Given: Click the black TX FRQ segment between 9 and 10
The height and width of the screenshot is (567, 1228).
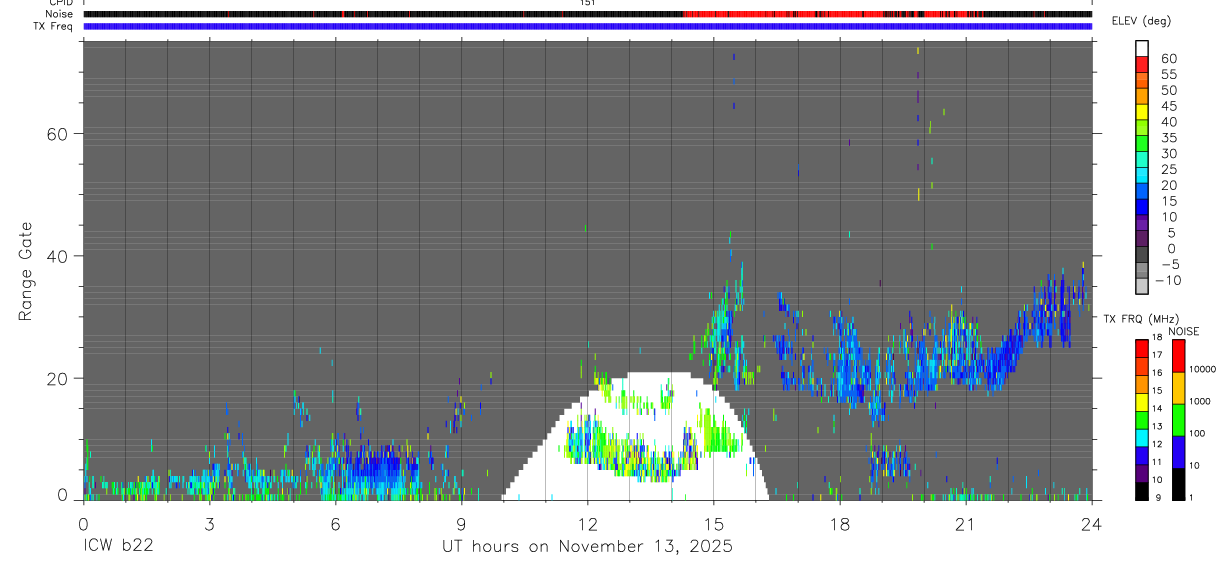Looking at the screenshot, I should [x=1142, y=491].
